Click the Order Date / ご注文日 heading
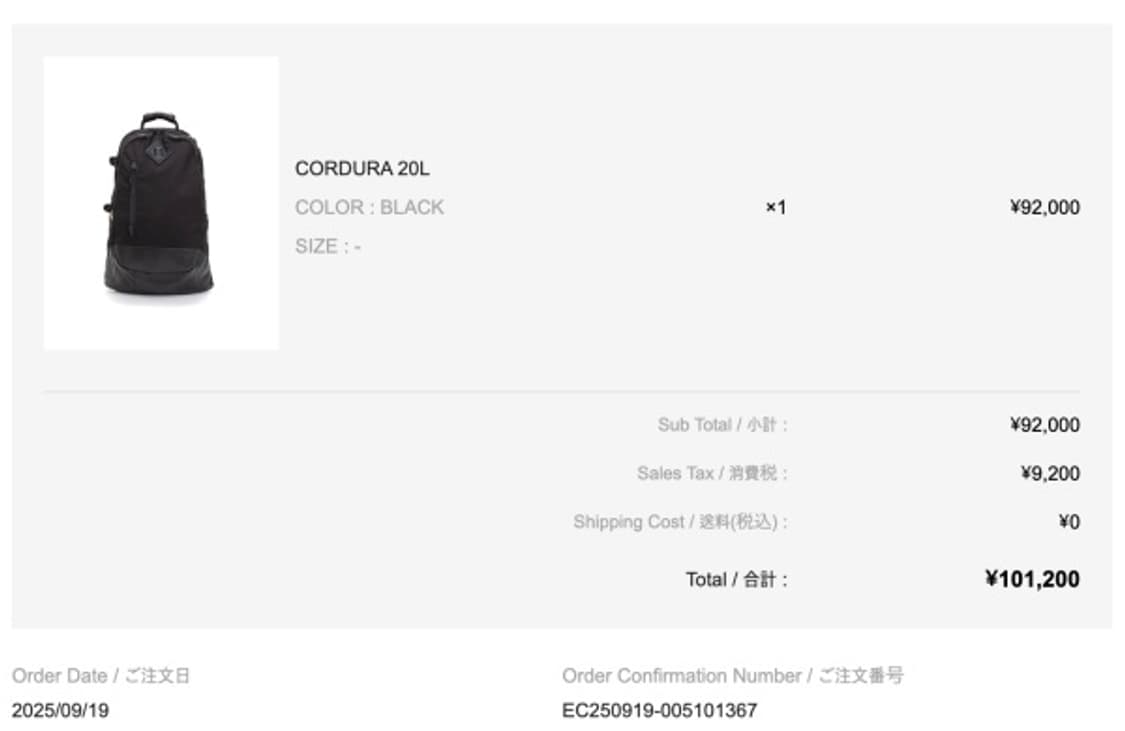Image resolution: width=1125 pixels, height=731 pixels. tap(101, 676)
